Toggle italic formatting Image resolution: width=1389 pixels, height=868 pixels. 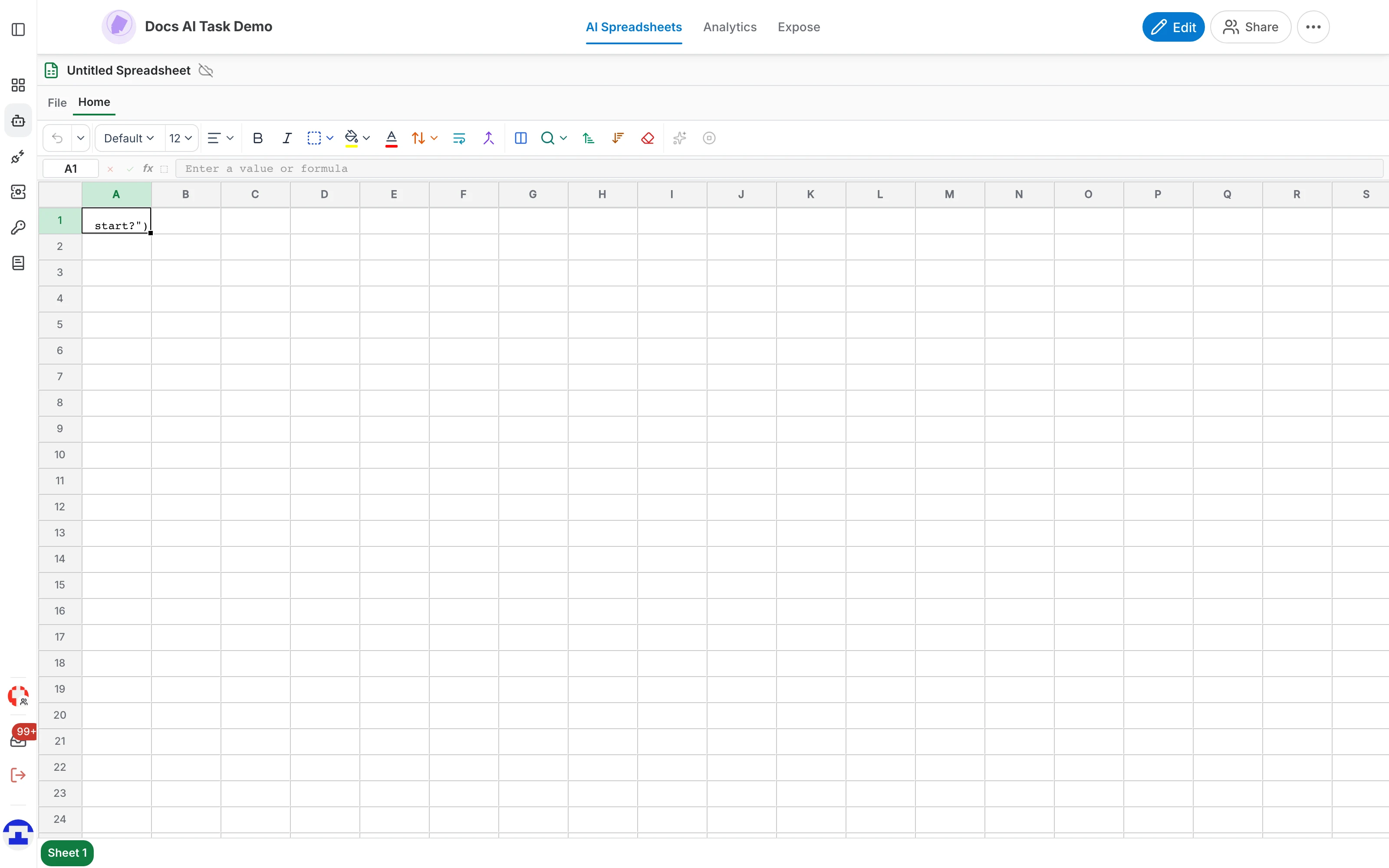click(x=287, y=138)
